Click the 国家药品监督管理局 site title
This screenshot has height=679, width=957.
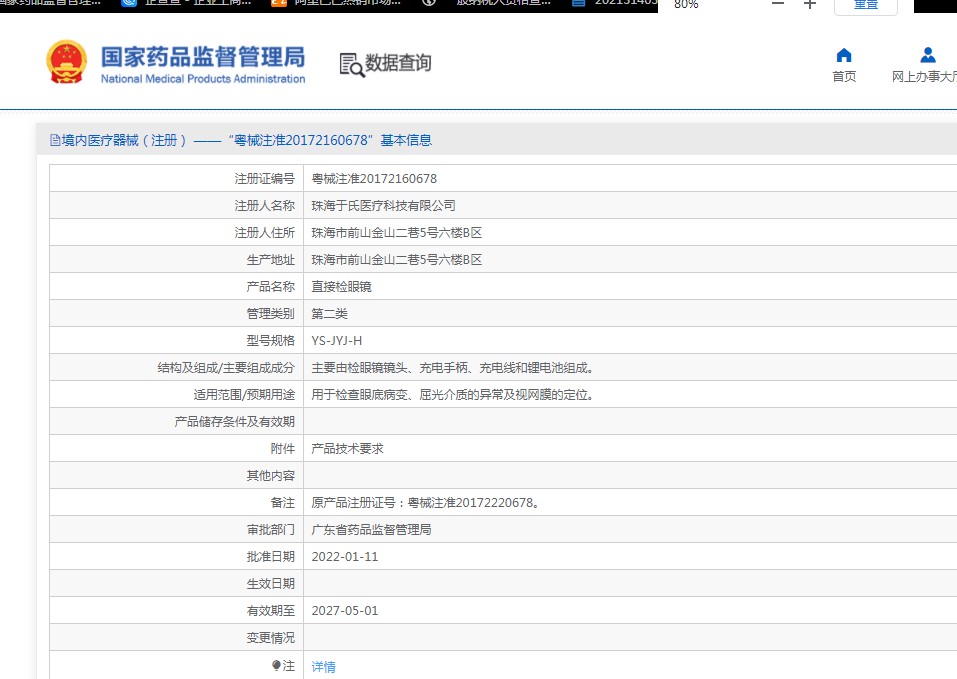click(x=203, y=57)
